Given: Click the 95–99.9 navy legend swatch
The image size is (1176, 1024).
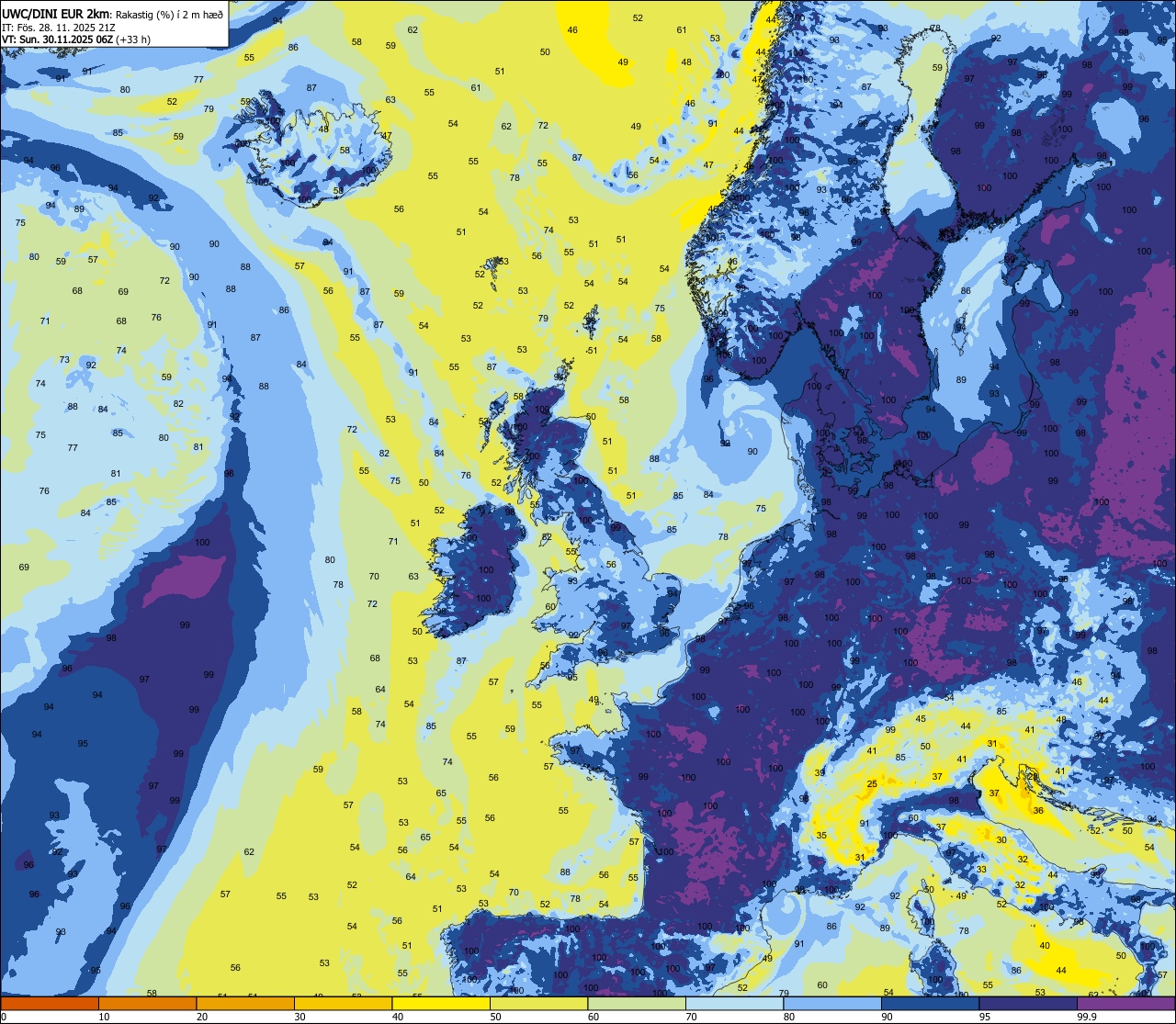Looking at the screenshot, I should 1028,1003.
